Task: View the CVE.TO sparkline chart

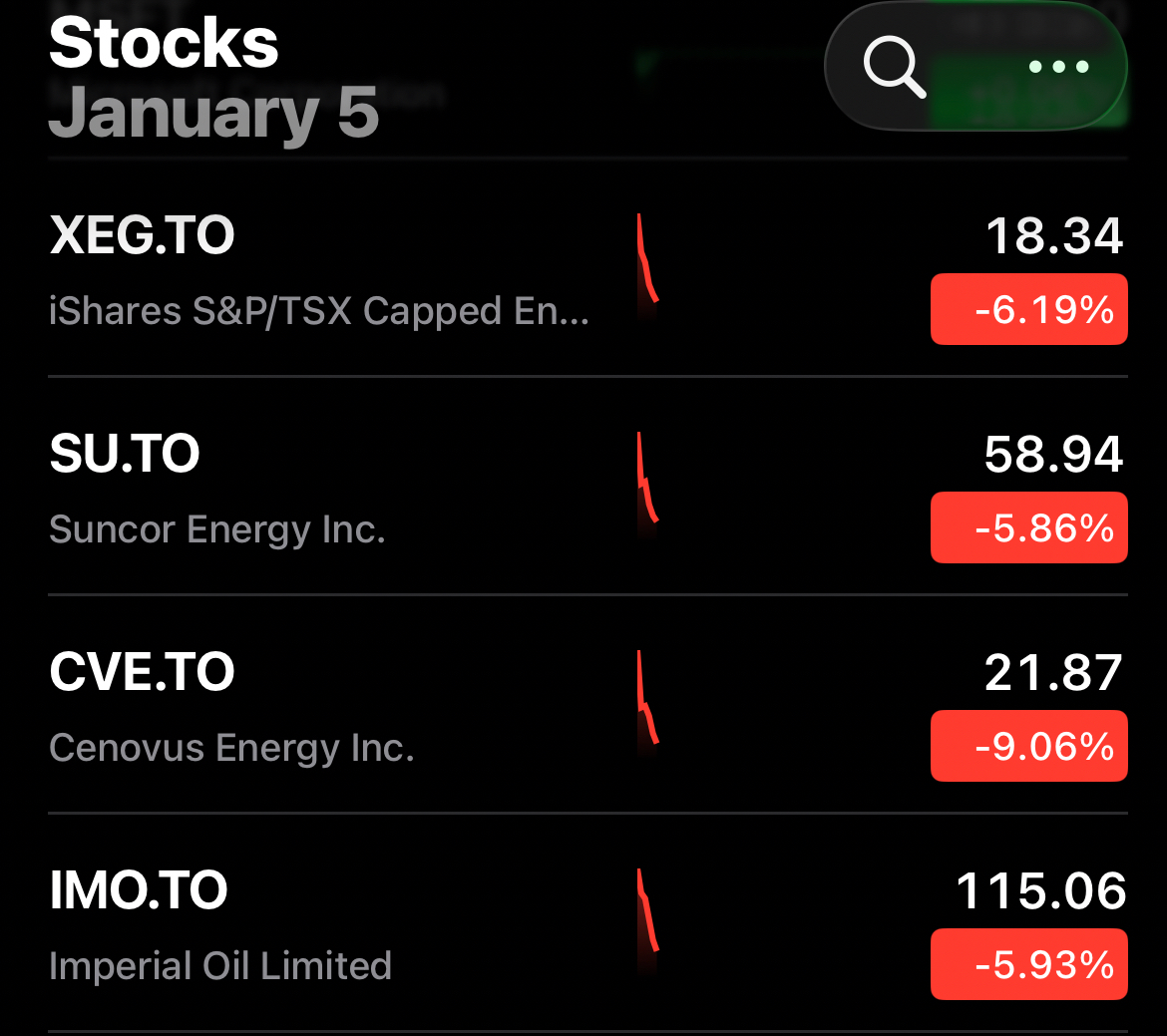Action: 647,698
